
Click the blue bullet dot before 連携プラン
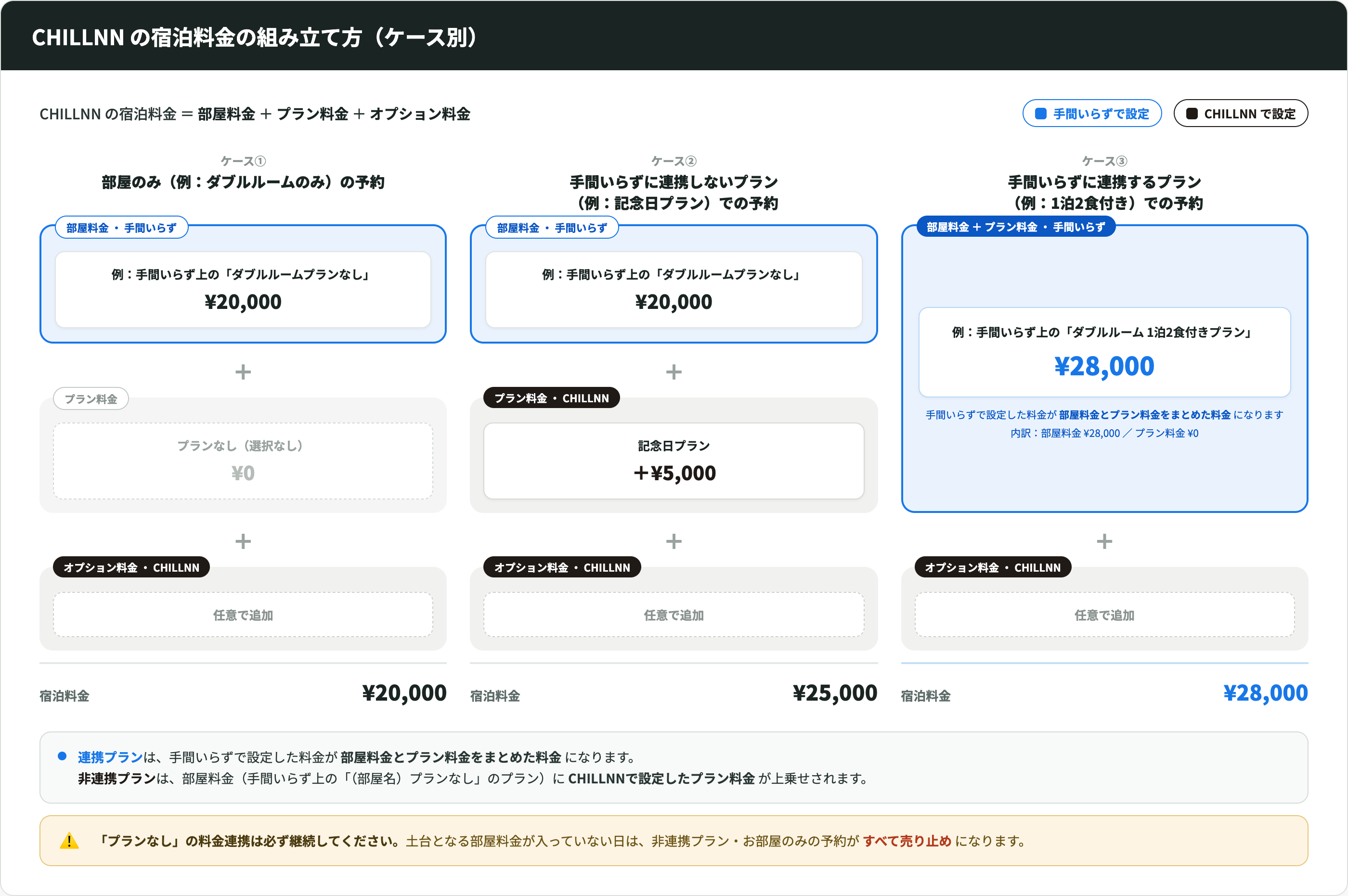pos(62,756)
